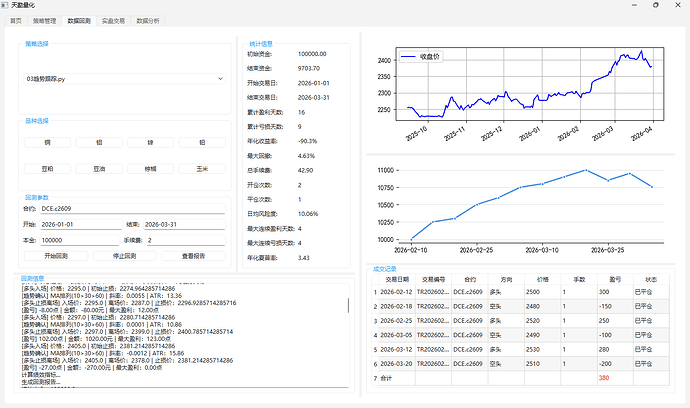Select the 铜 commodity button

tap(47, 144)
